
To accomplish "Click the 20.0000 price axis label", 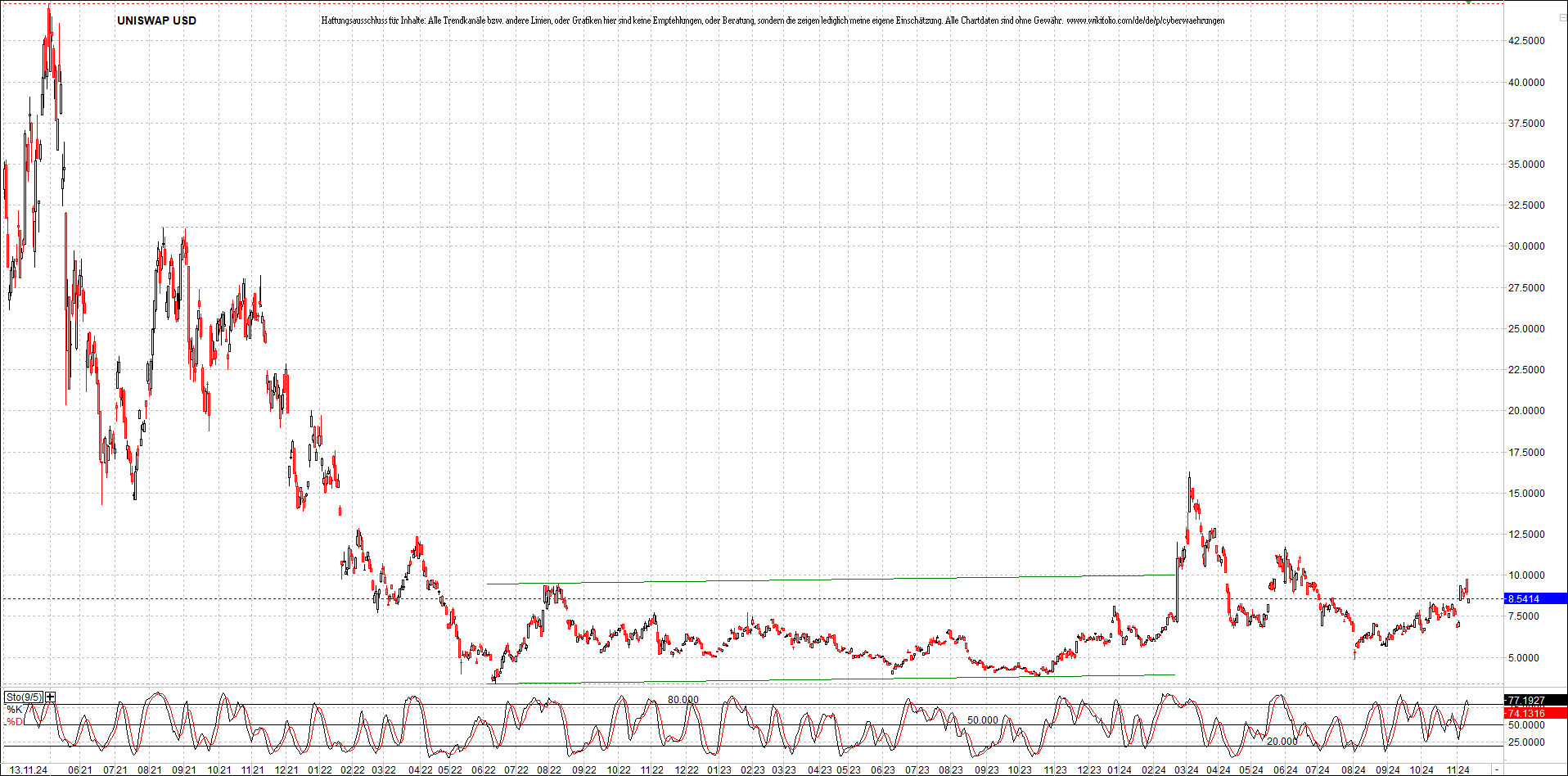I will (1526, 410).
